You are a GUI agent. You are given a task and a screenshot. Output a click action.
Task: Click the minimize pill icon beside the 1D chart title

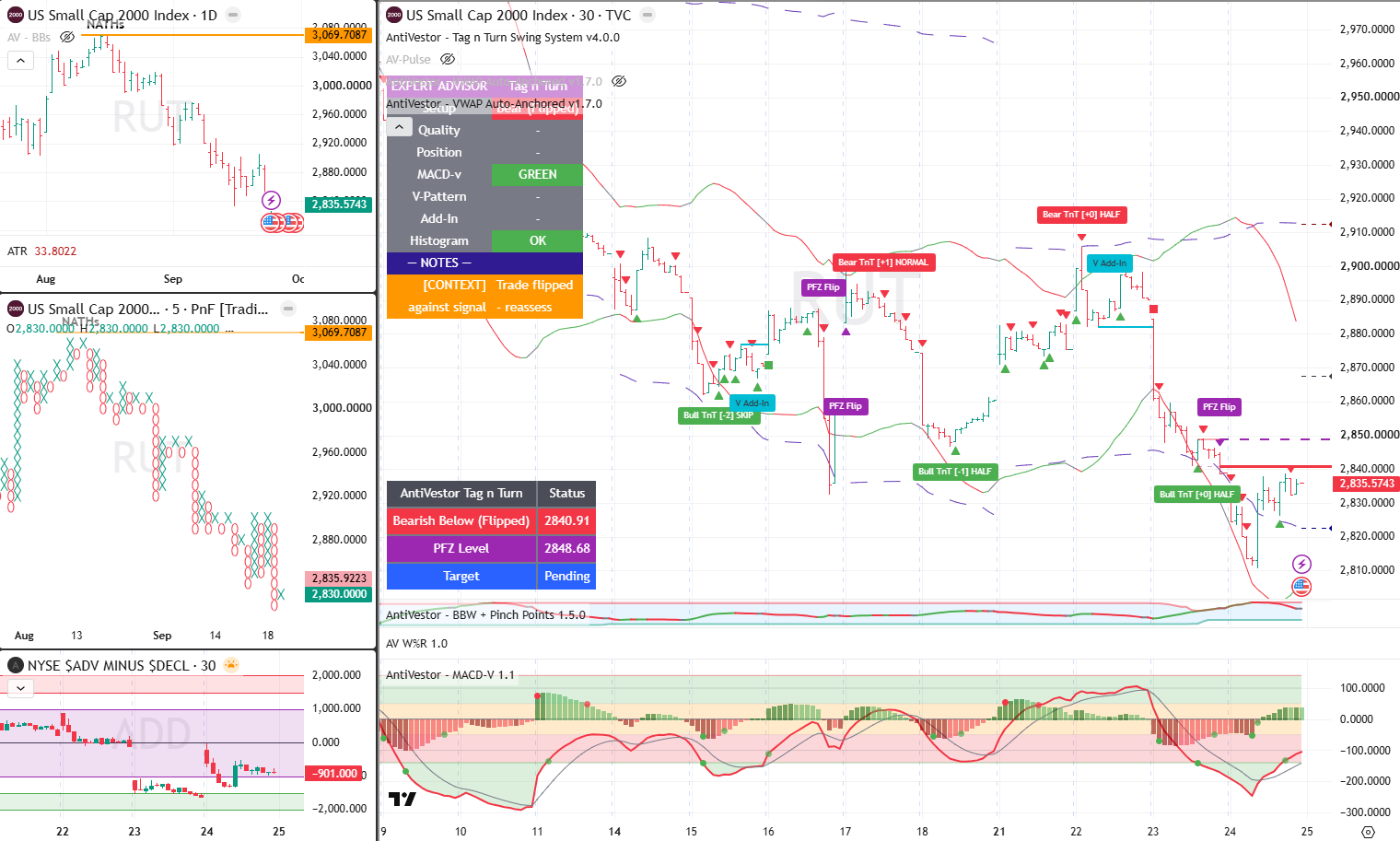tap(233, 15)
